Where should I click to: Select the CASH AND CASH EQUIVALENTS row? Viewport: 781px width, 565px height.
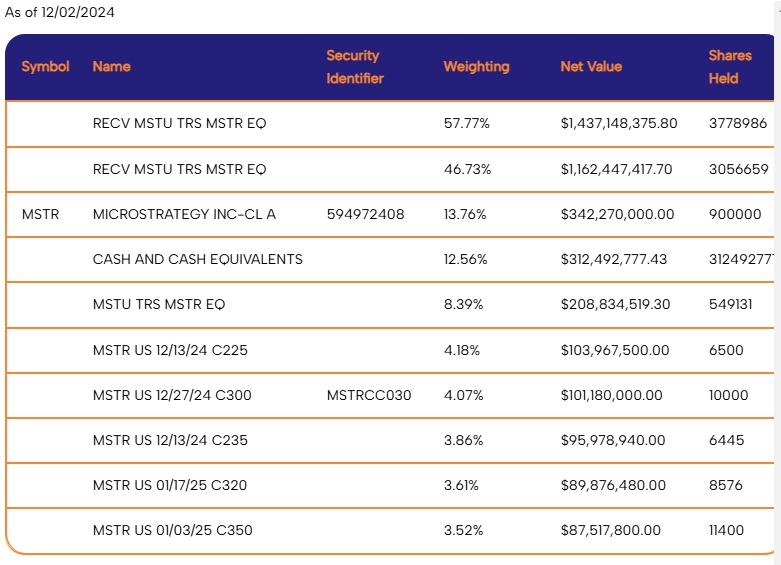pos(390,260)
